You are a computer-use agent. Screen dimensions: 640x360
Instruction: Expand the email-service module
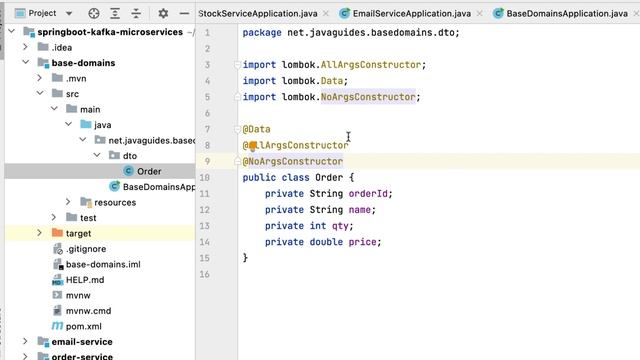pos(25,342)
